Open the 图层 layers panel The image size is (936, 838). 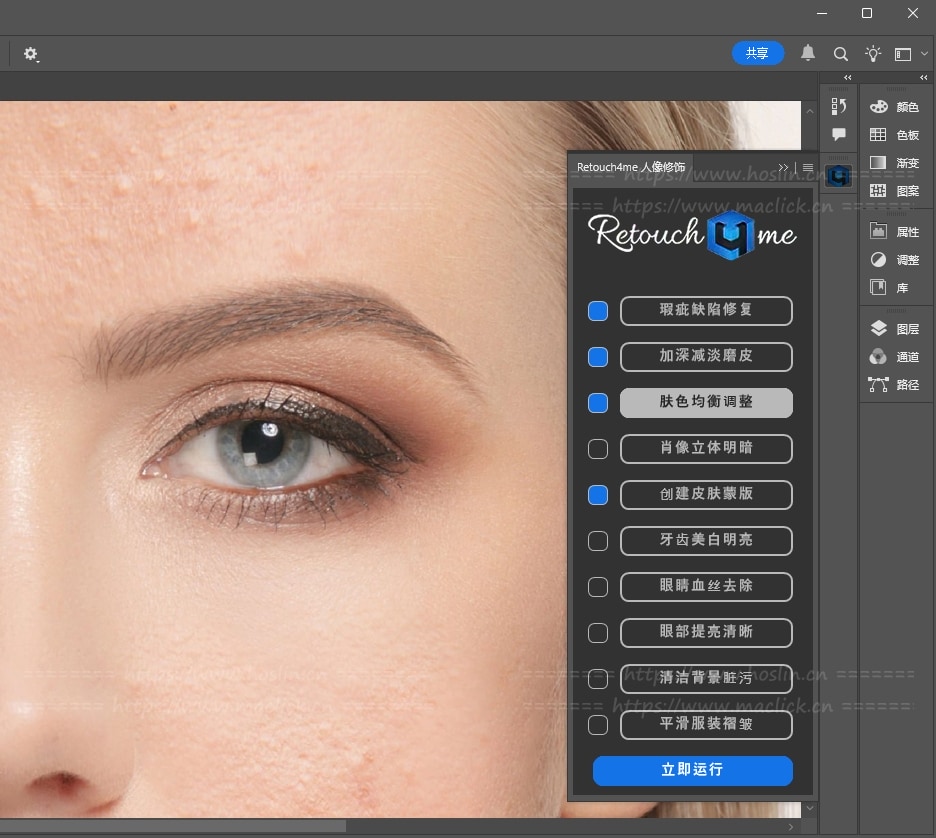tap(895, 329)
